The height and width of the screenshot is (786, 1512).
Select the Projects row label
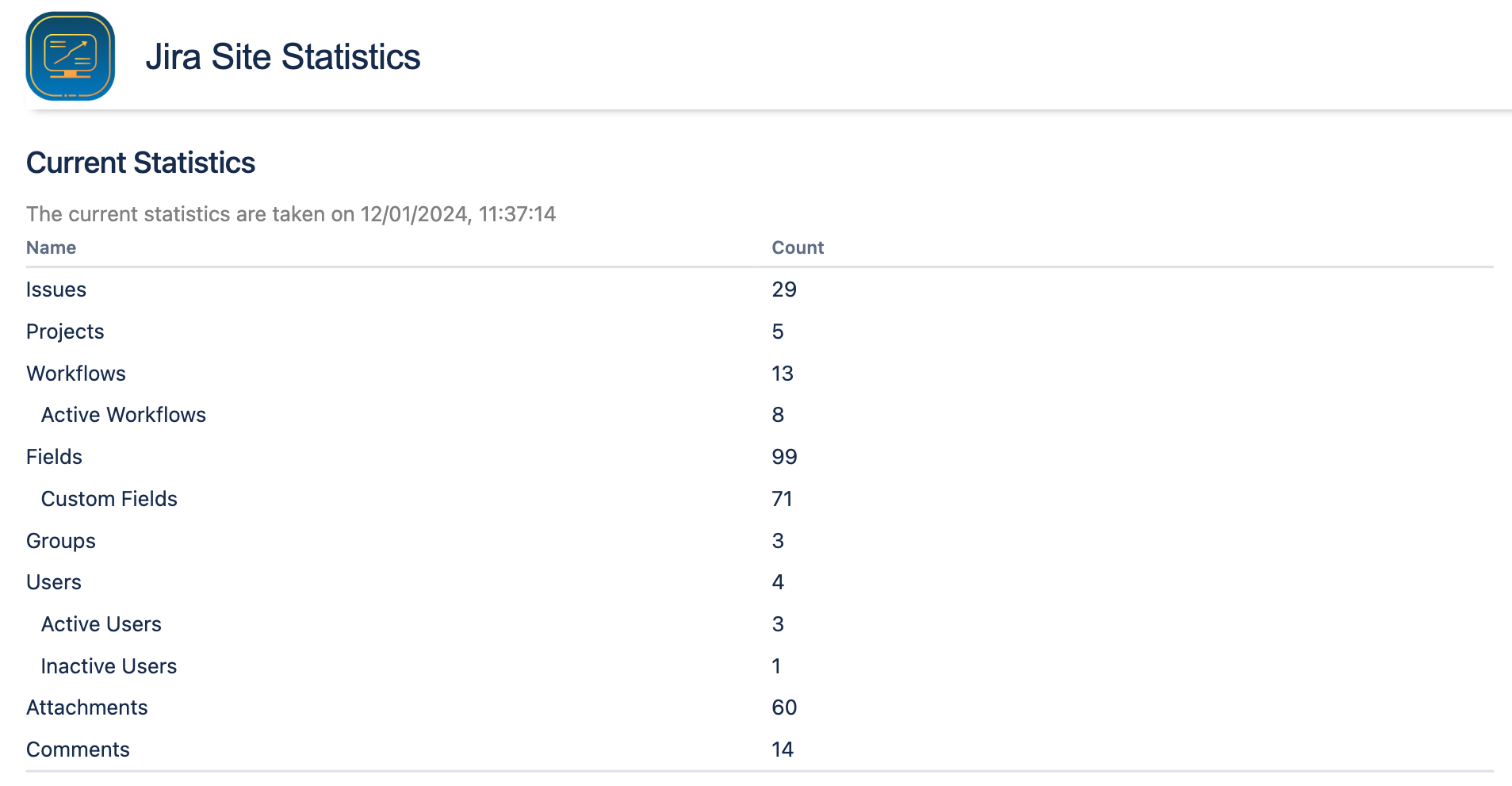[x=65, y=332]
